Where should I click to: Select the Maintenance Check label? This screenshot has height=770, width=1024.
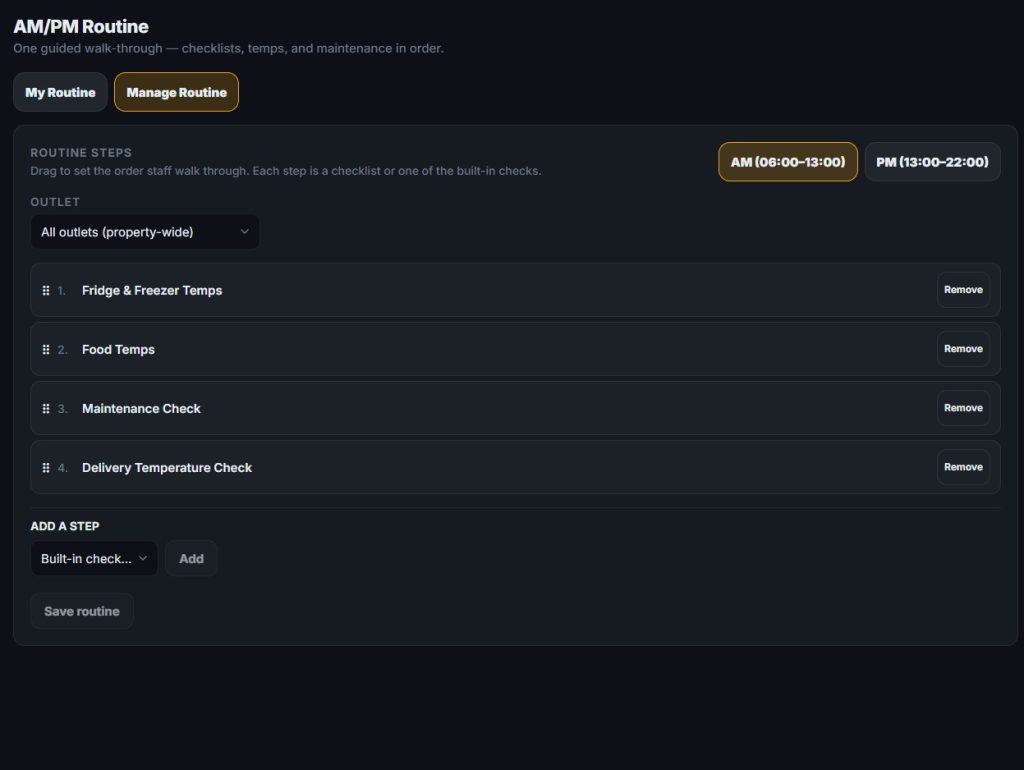(141, 409)
